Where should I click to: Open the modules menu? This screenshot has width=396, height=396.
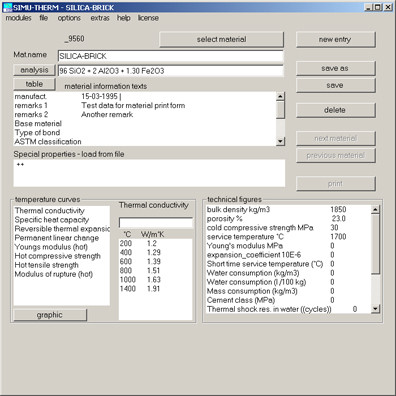18,18
